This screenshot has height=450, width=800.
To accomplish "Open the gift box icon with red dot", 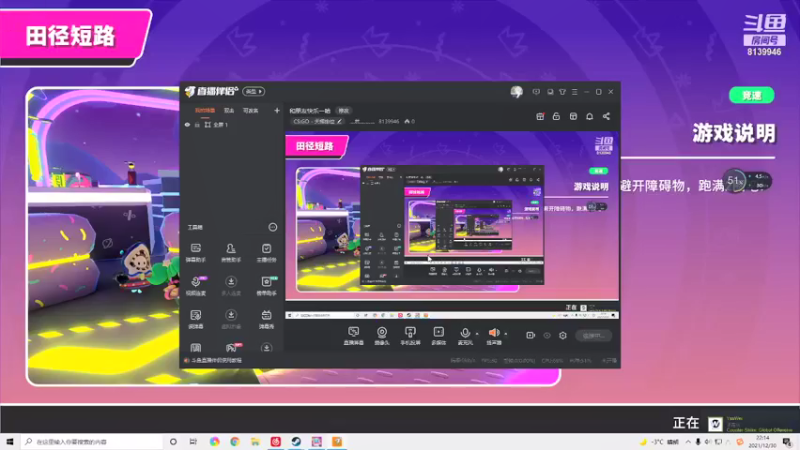I will tap(540, 116).
